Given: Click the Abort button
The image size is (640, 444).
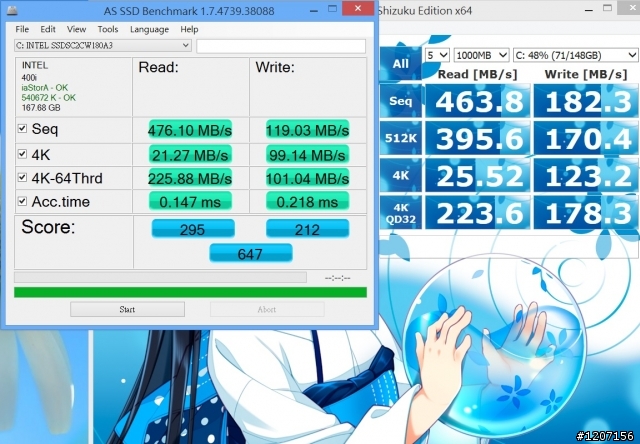Looking at the screenshot, I should (x=267, y=309).
